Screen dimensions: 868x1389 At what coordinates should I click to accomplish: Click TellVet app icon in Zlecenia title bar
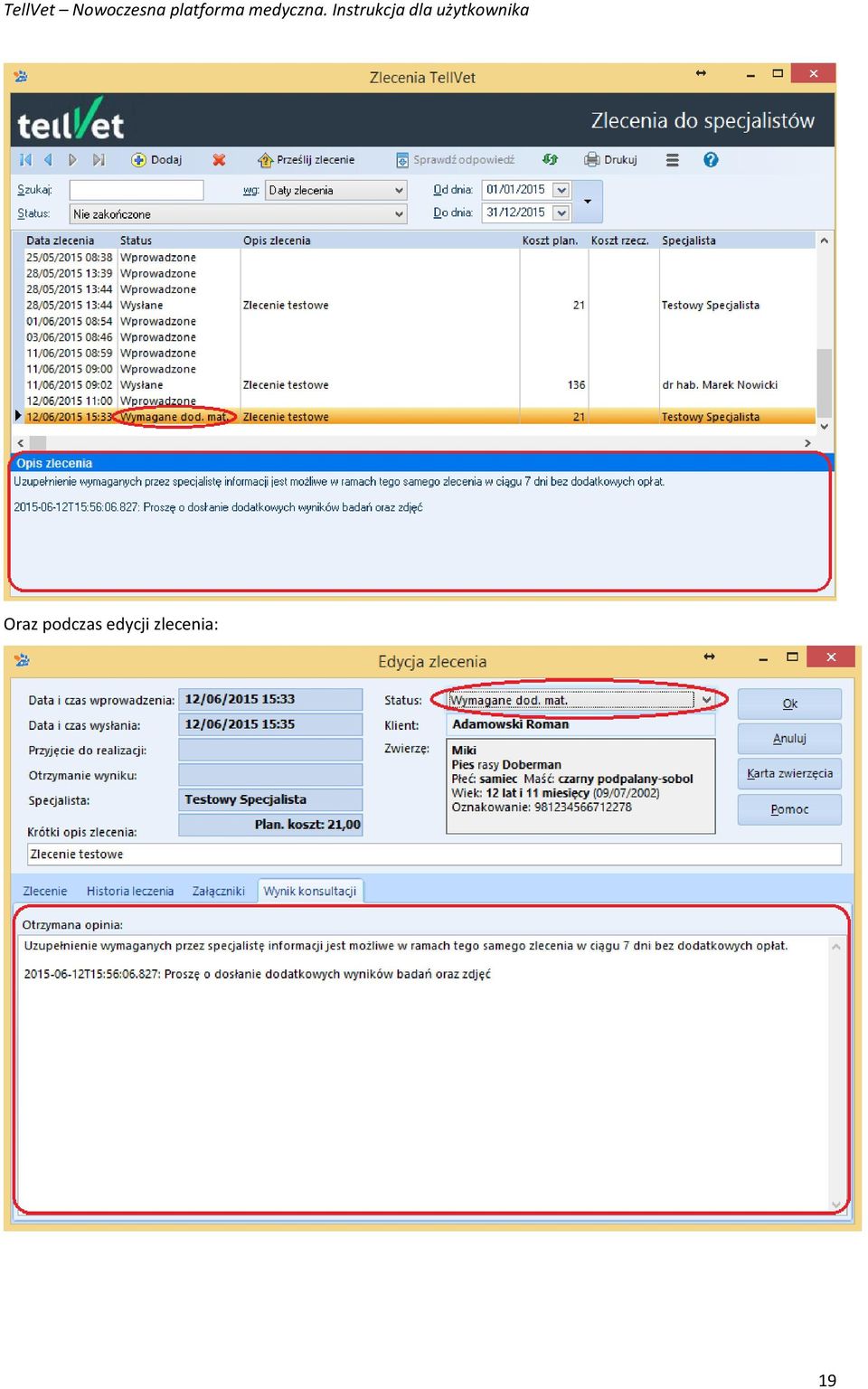[21, 77]
